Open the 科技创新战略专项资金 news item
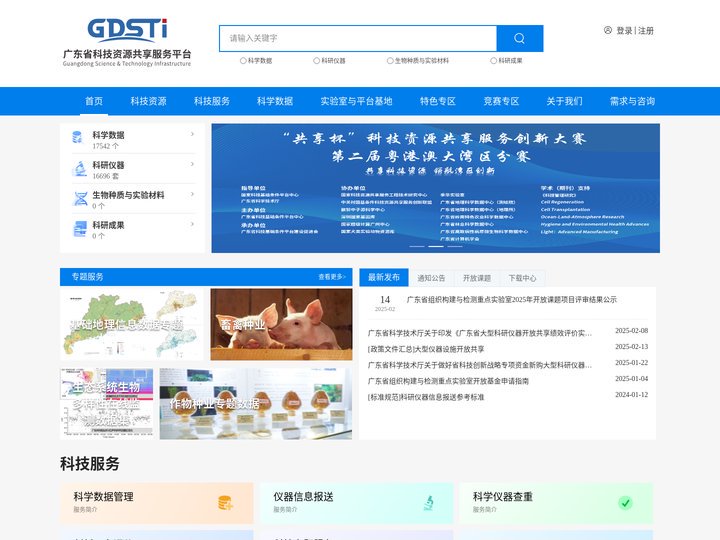 point(480,365)
